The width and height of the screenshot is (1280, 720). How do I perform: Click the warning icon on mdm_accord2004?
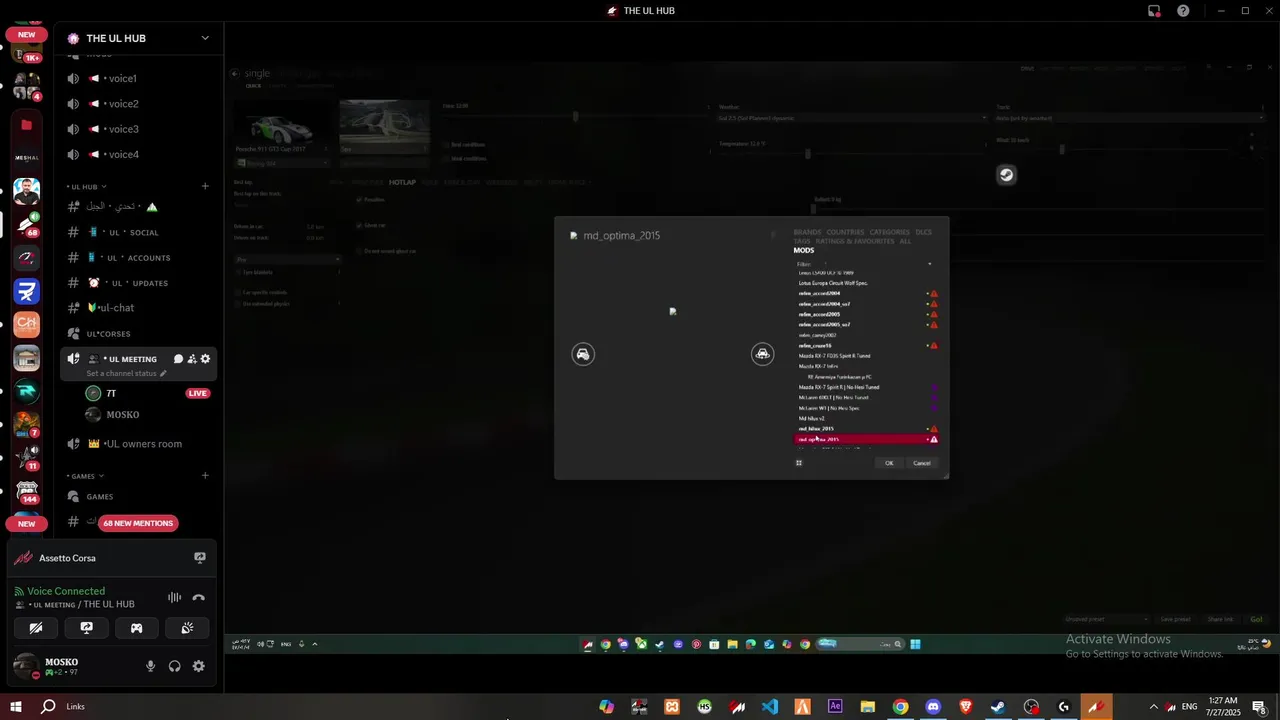[x=934, y=294]
